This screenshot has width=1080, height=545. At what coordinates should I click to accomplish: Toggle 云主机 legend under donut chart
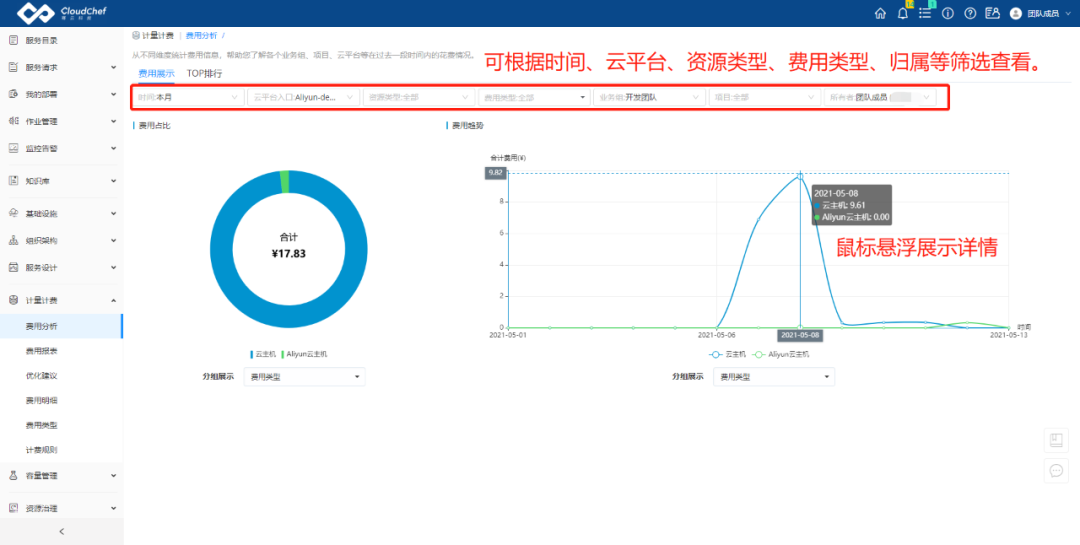point(263,354)
